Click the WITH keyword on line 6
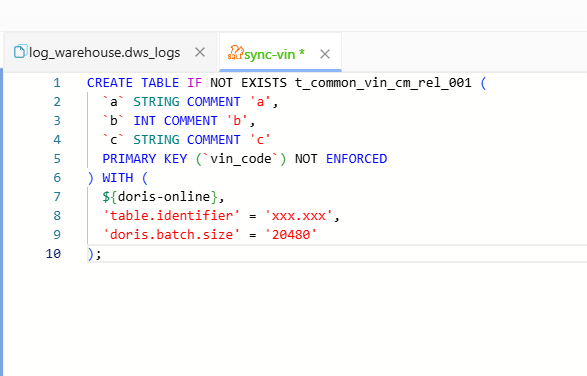 118,178
